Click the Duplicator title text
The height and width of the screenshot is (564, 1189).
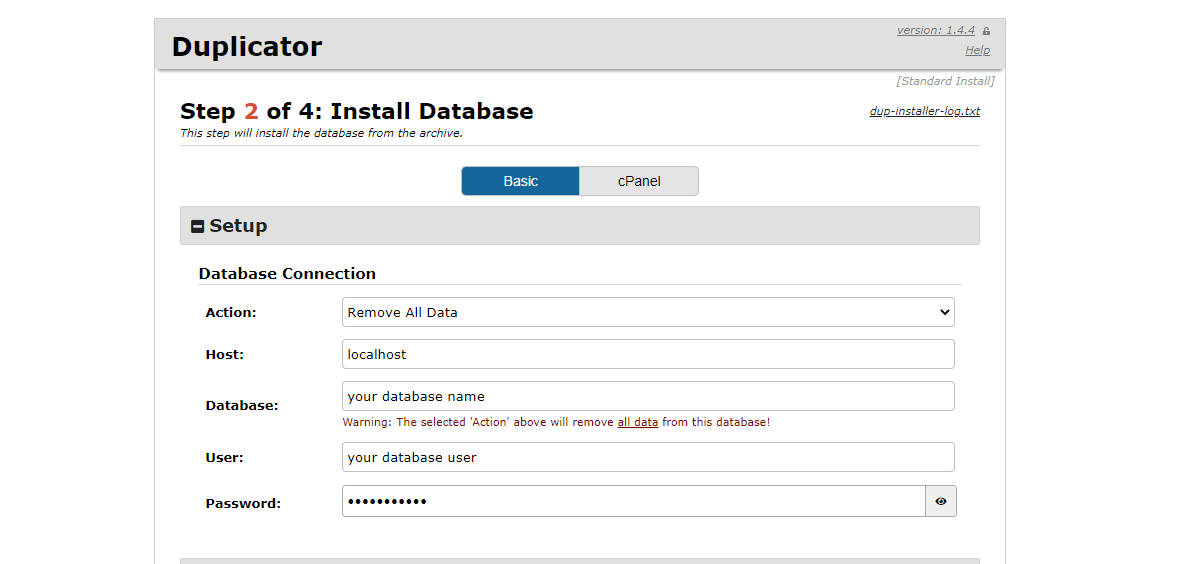coord(246,46)
